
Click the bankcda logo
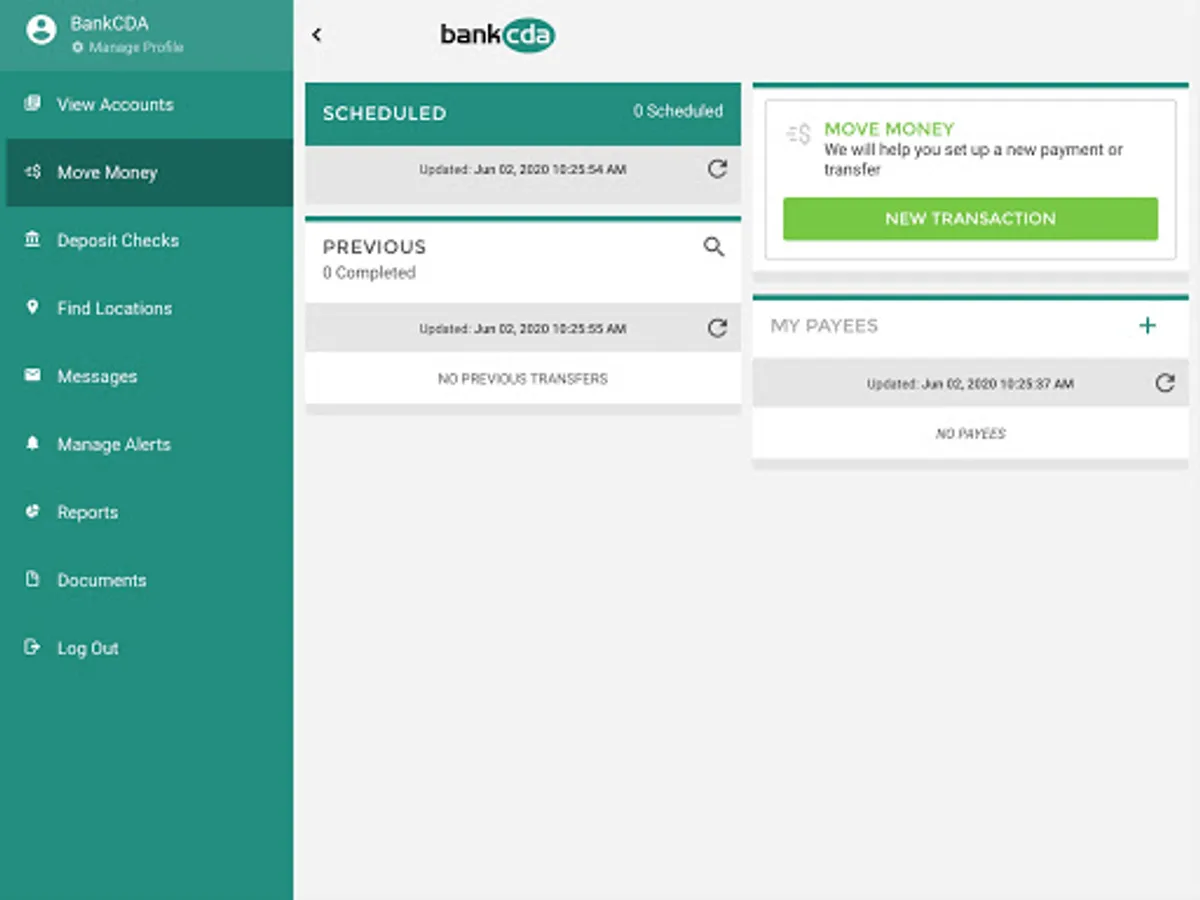click(497, 35)
